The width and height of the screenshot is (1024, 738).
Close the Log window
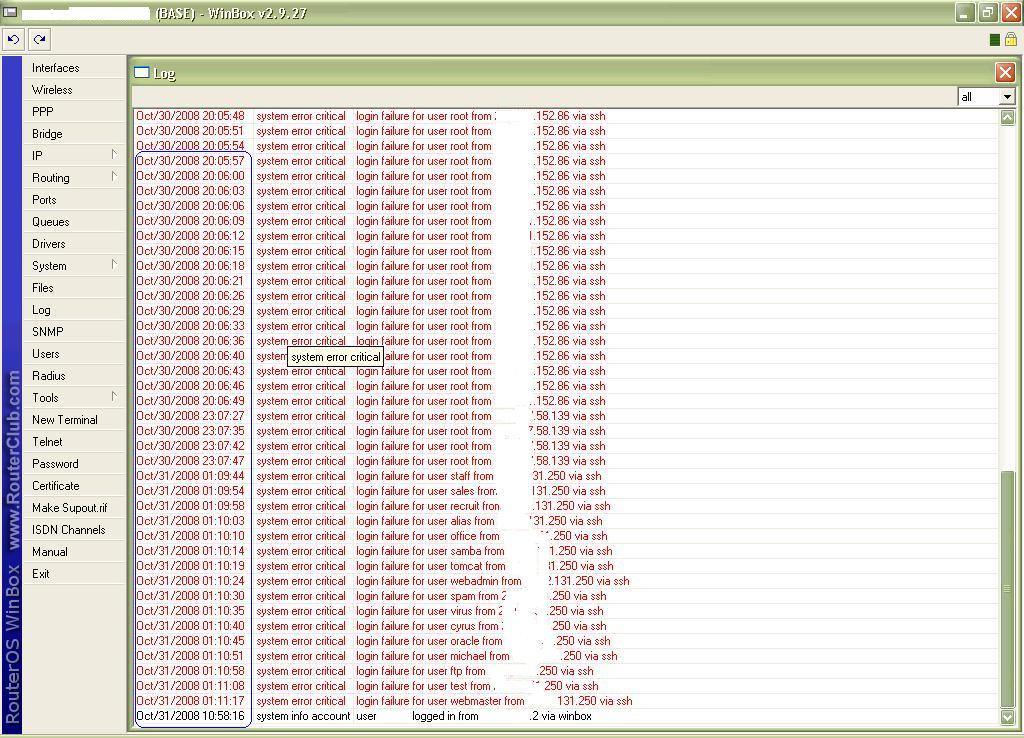click(x=1005, y=72)
